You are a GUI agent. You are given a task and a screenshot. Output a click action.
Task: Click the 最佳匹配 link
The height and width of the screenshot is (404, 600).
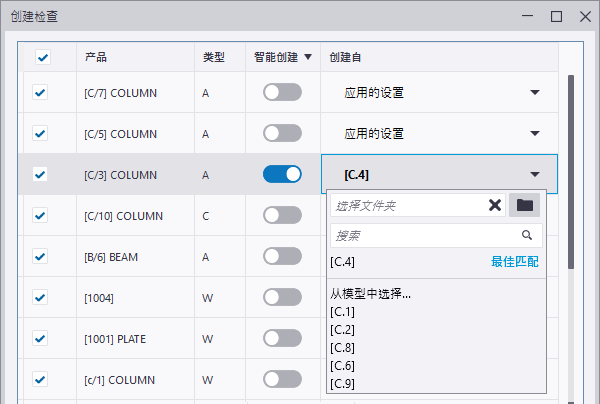(515, 262)
